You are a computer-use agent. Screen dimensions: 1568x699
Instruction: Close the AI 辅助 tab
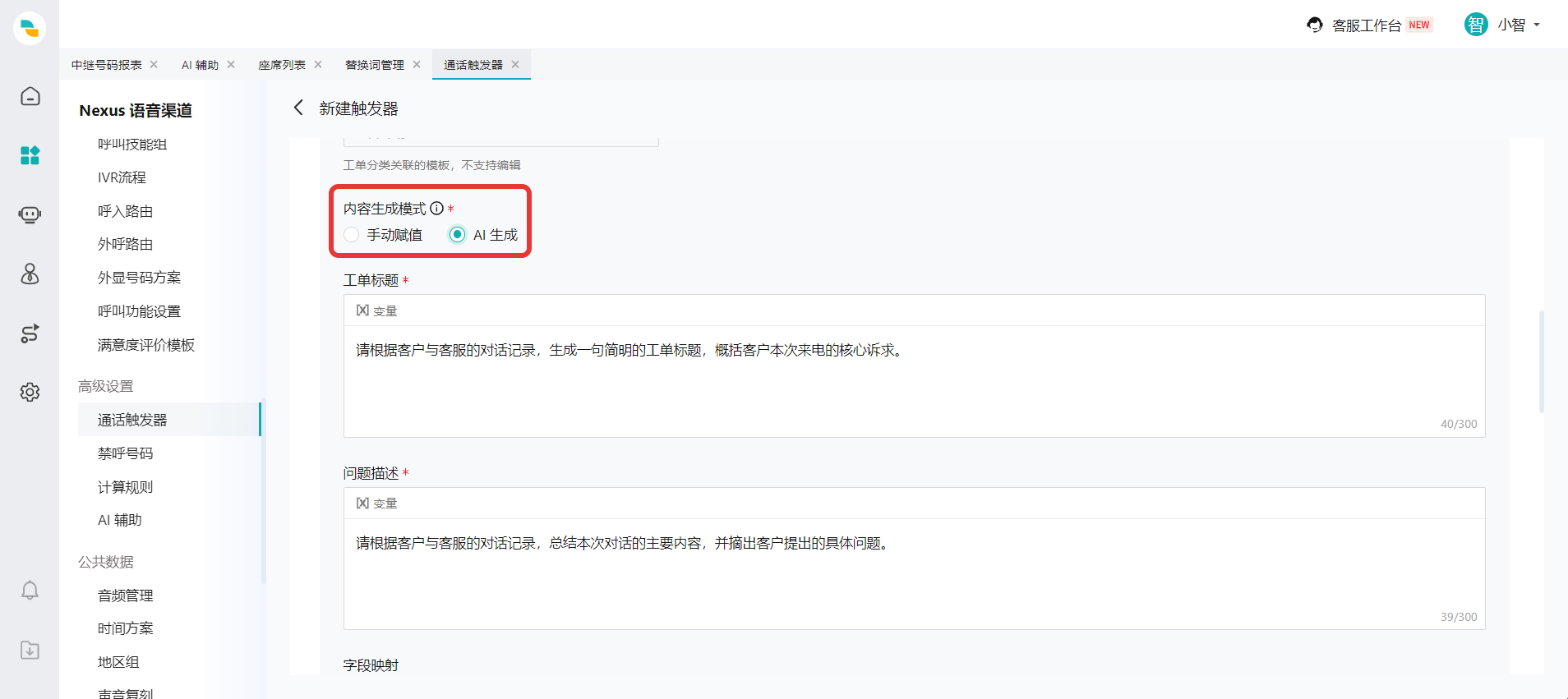point(230,64)
